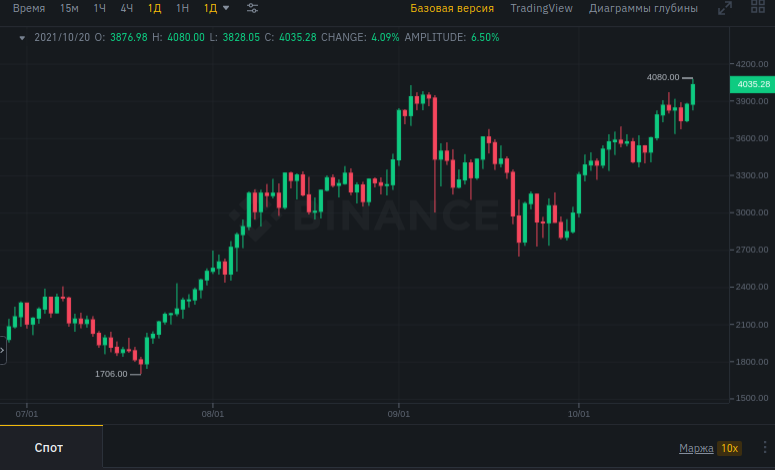Viewport: 775px width, 470px height.
Task: Click the date 2021/10/20 in info line
Action: (62, 38)
